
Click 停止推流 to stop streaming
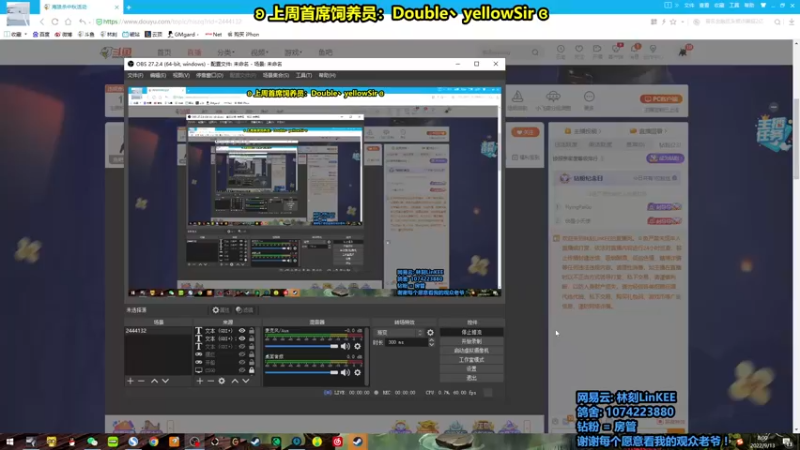coord(471,332)
